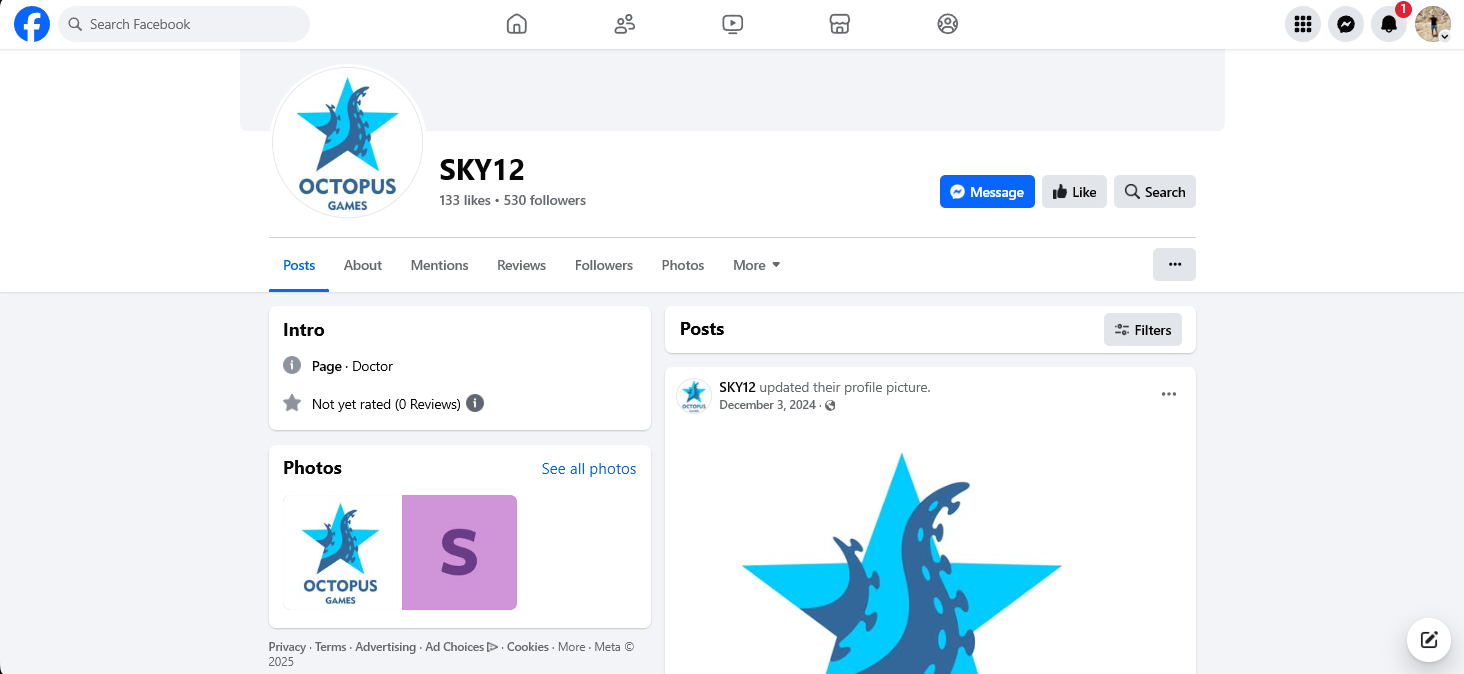The image size is (1464, 674).
Task: Switch to the Reviews tab
Action: click(x=521, y=265)
